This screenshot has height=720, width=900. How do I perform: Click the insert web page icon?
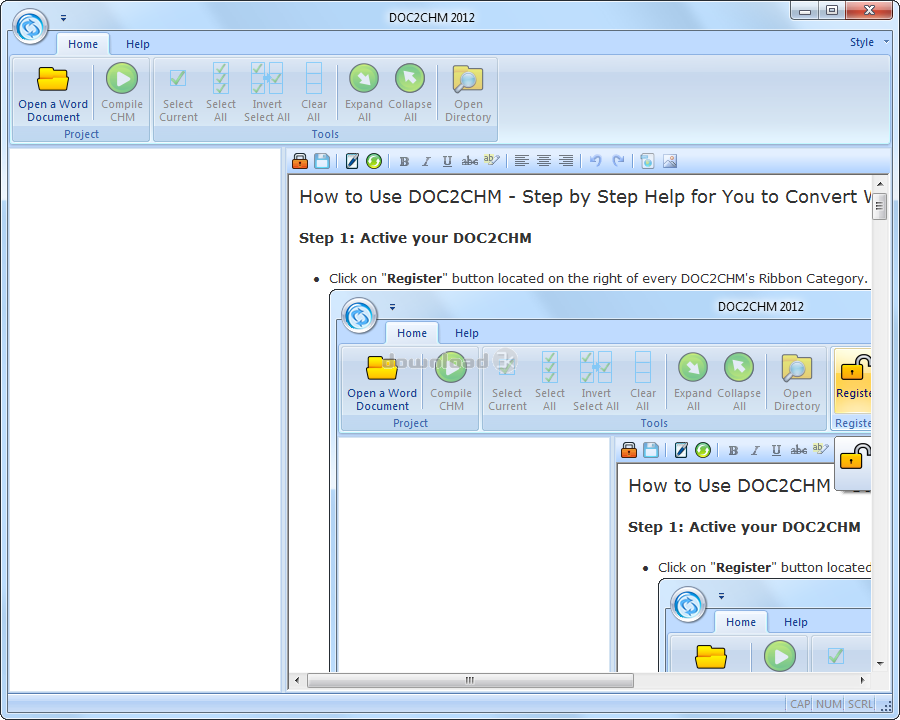(x=647, y=161)
